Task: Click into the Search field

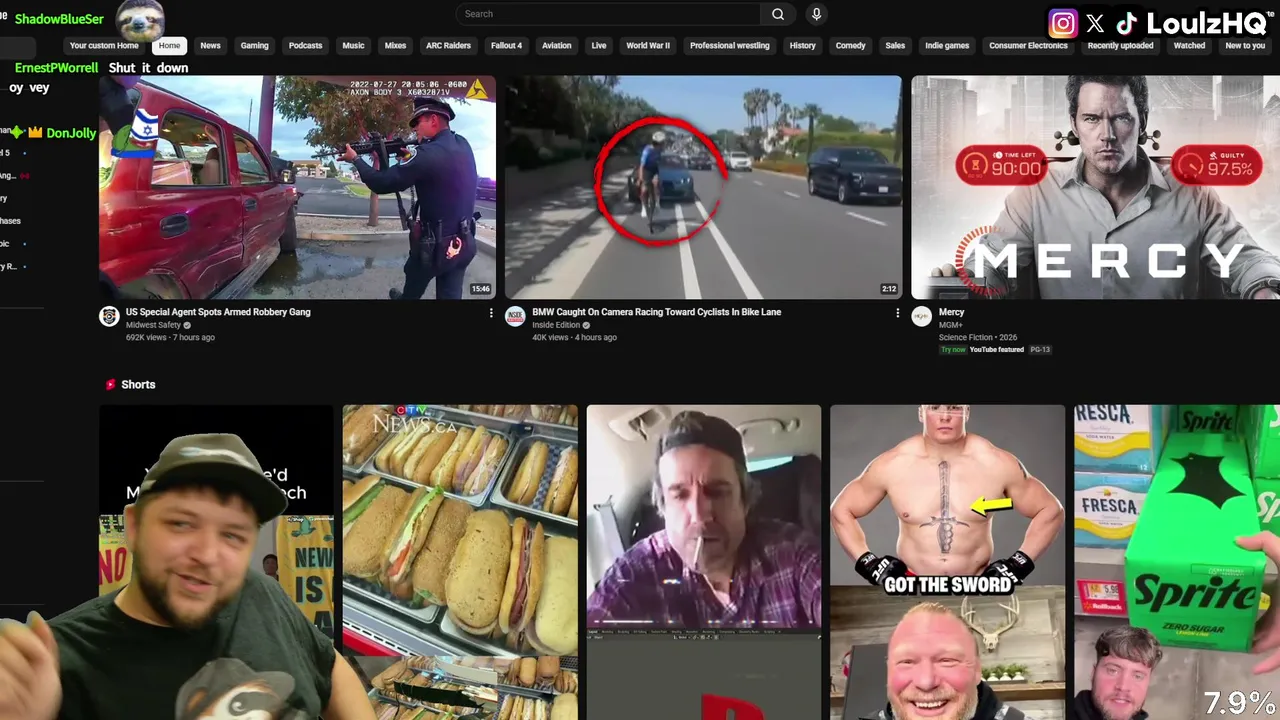Action: pyautogui.click(x=608, y=14)
